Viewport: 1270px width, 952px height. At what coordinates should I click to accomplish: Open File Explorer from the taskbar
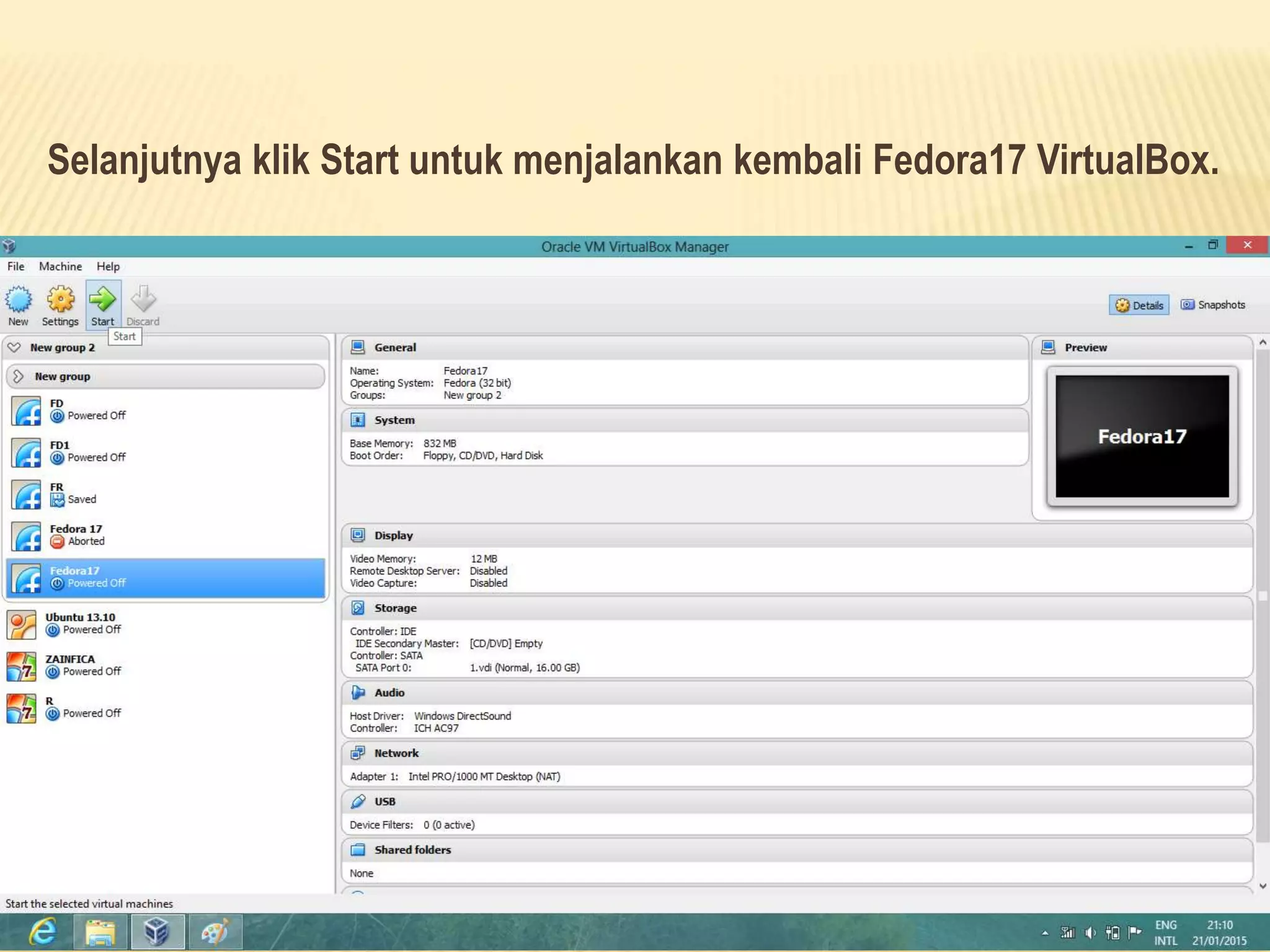(100, 932)
